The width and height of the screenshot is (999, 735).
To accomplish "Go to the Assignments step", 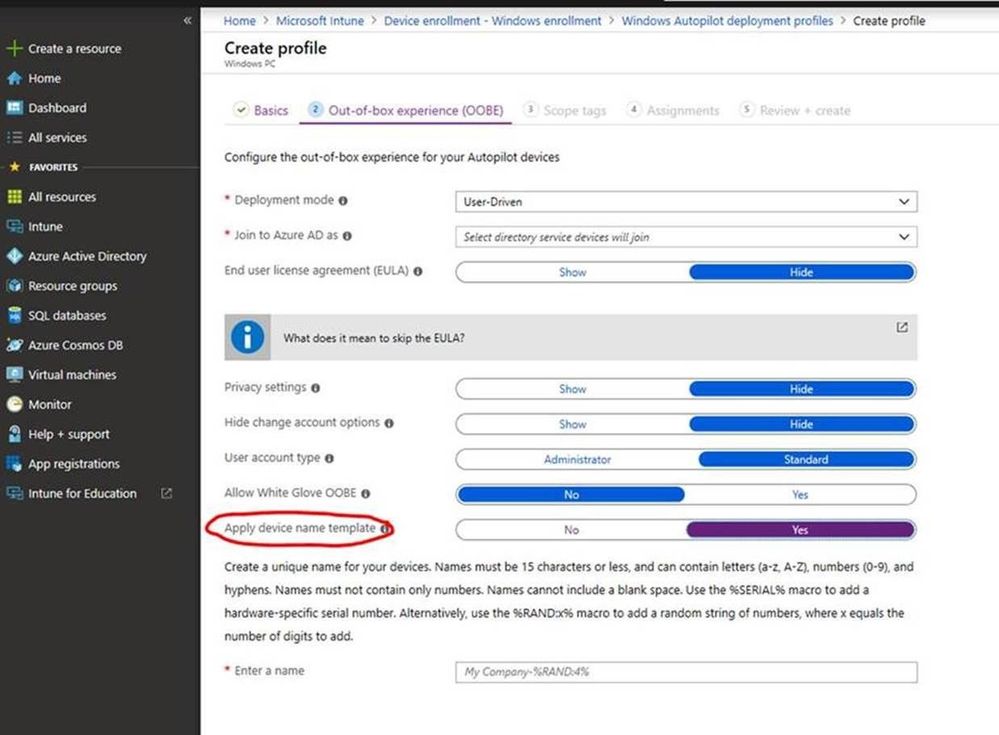I will pos(673,110).
